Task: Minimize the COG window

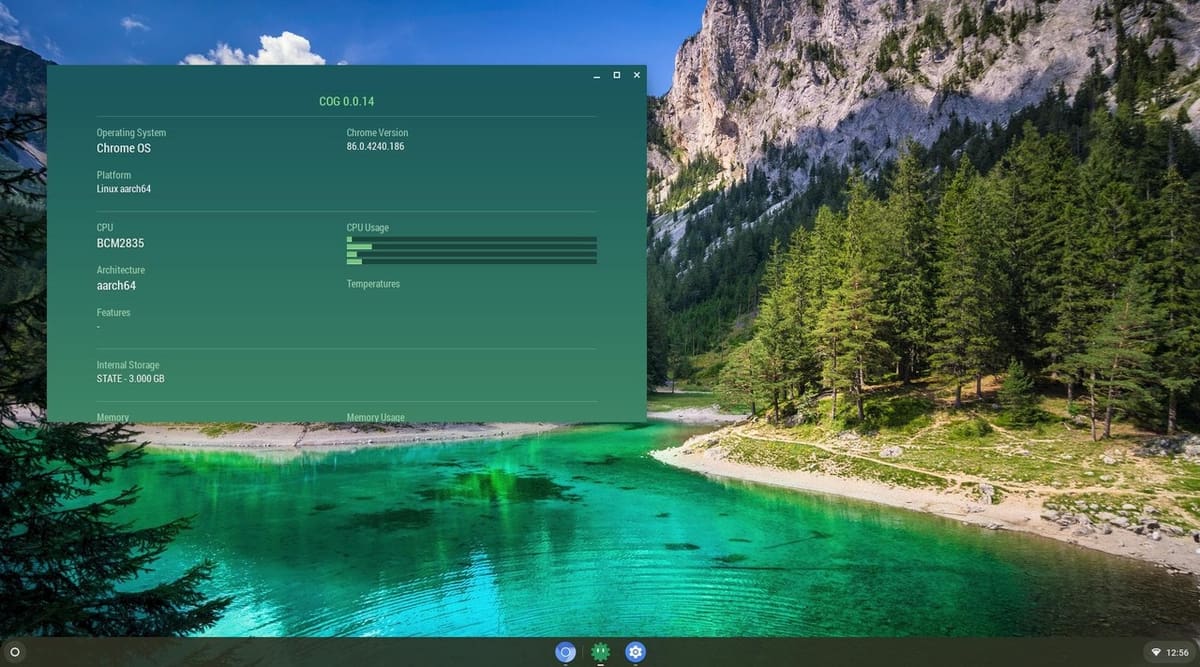Action: [597, 75]
